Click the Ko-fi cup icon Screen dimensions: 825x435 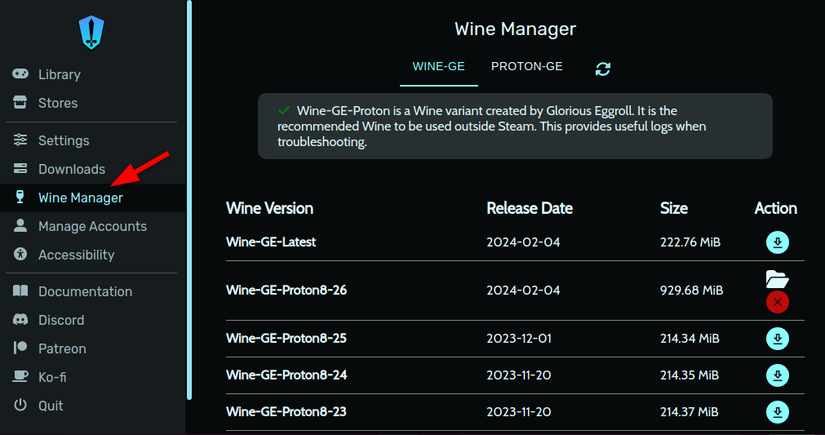click(x=20, y=376)
